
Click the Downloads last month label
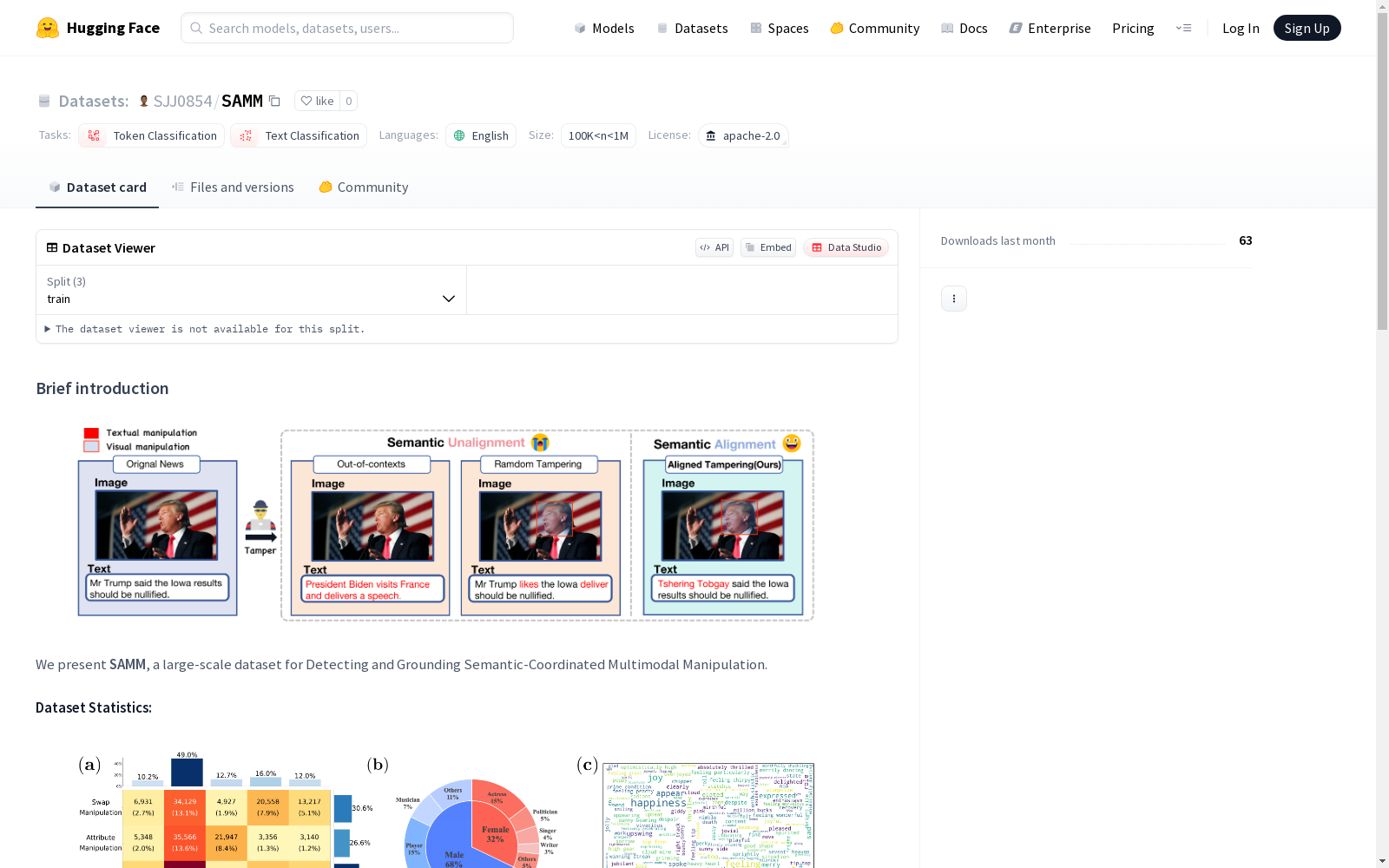click(x=998, y=240)
